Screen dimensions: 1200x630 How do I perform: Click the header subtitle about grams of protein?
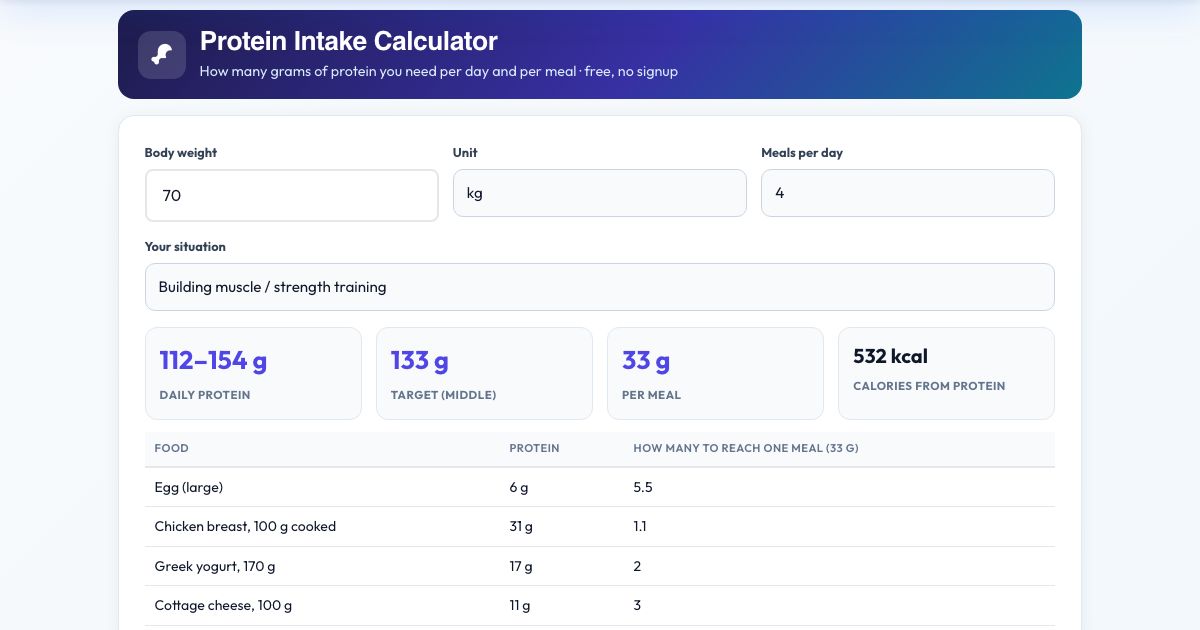click(x=439, y=71)
